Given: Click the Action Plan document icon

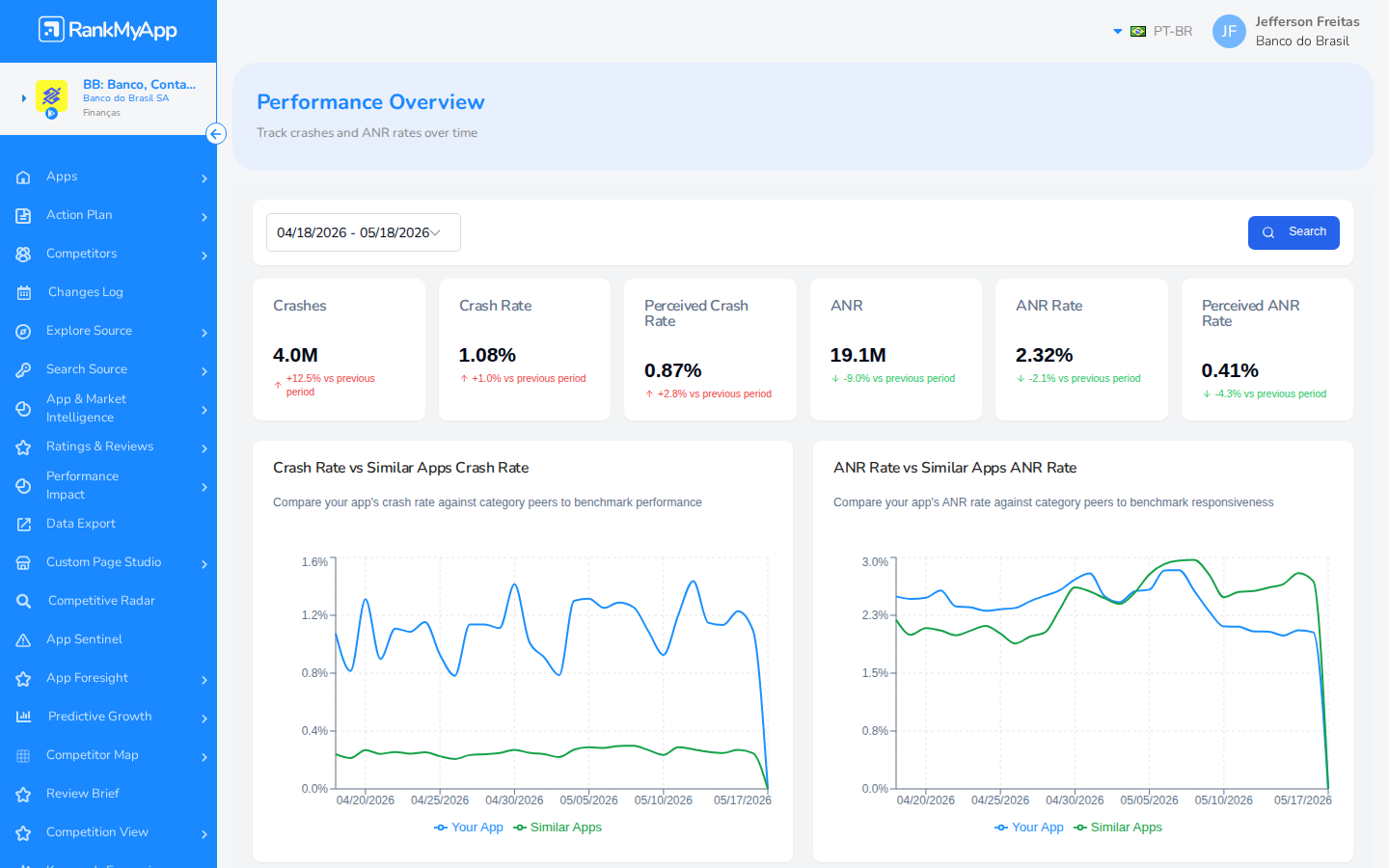Looking at the screenshot, I should point(24,216).
